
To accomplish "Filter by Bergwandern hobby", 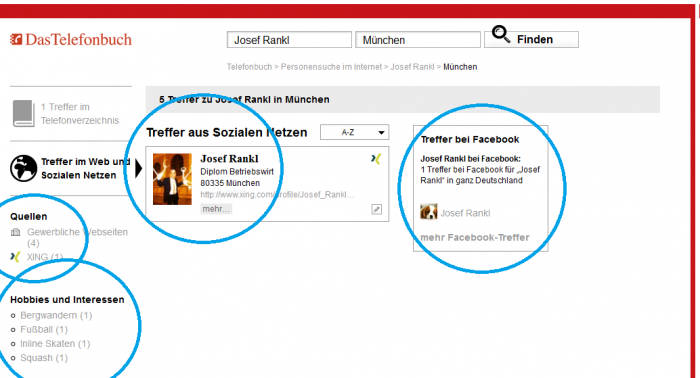I will click(56, 316).
